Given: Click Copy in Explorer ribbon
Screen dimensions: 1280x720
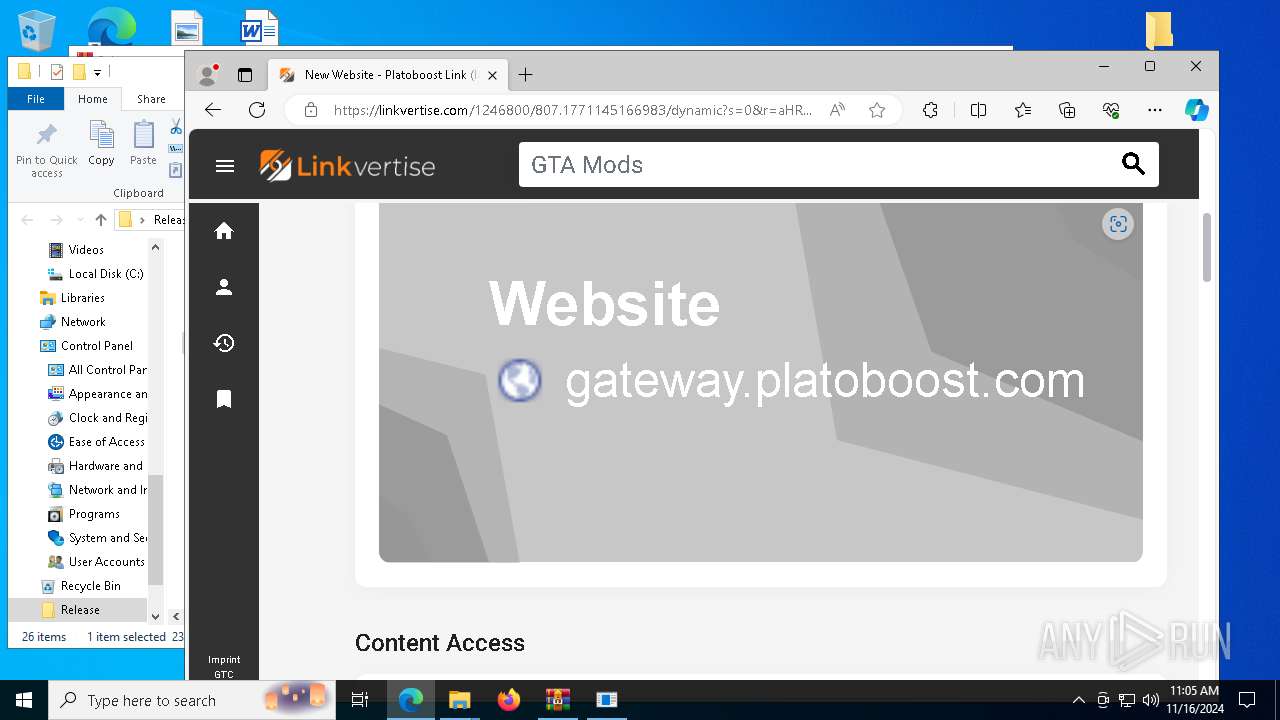Looking at the screenshot, I should [x=101, y=143].
